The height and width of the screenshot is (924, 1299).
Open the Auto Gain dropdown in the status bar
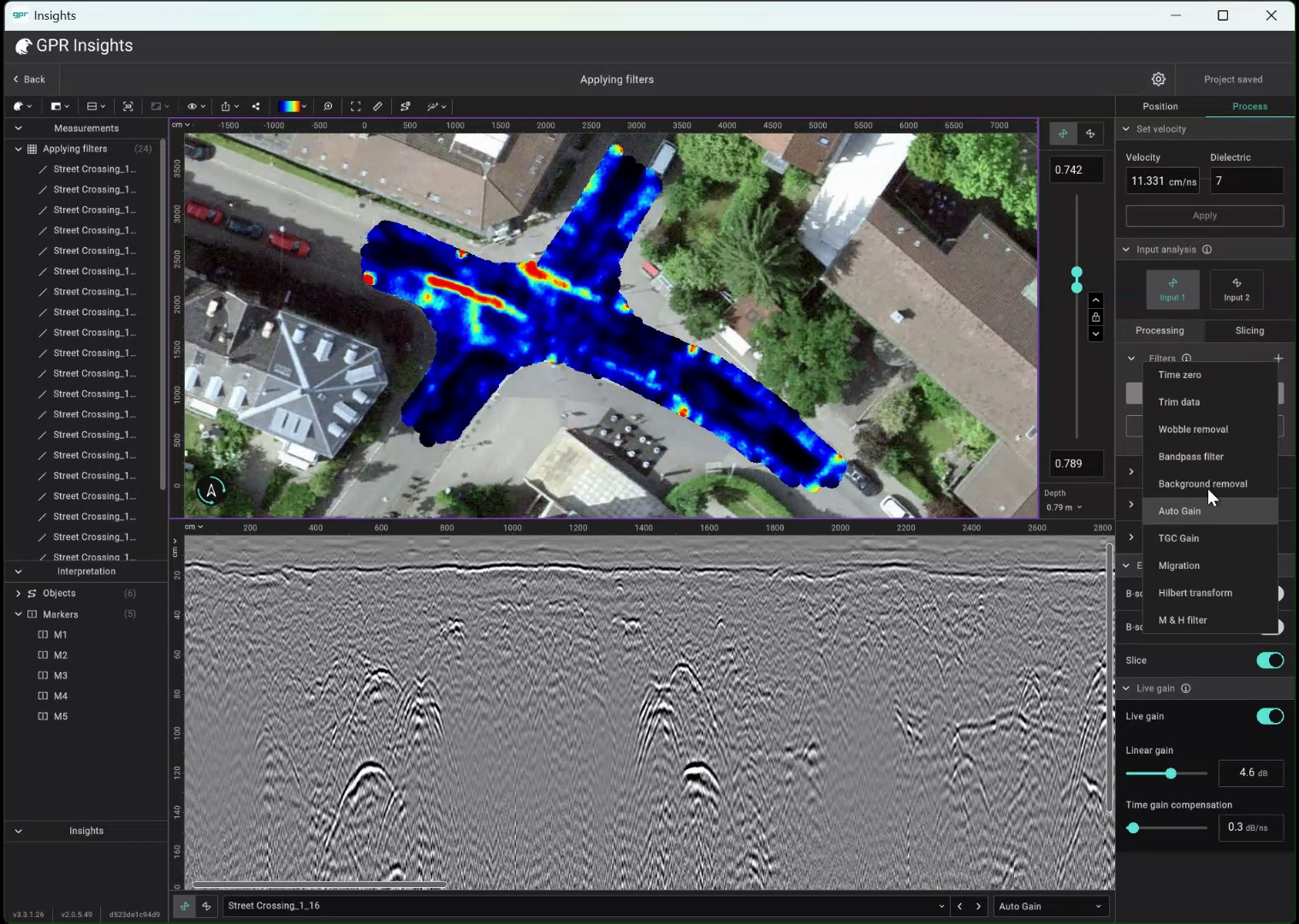point(1051,906)
